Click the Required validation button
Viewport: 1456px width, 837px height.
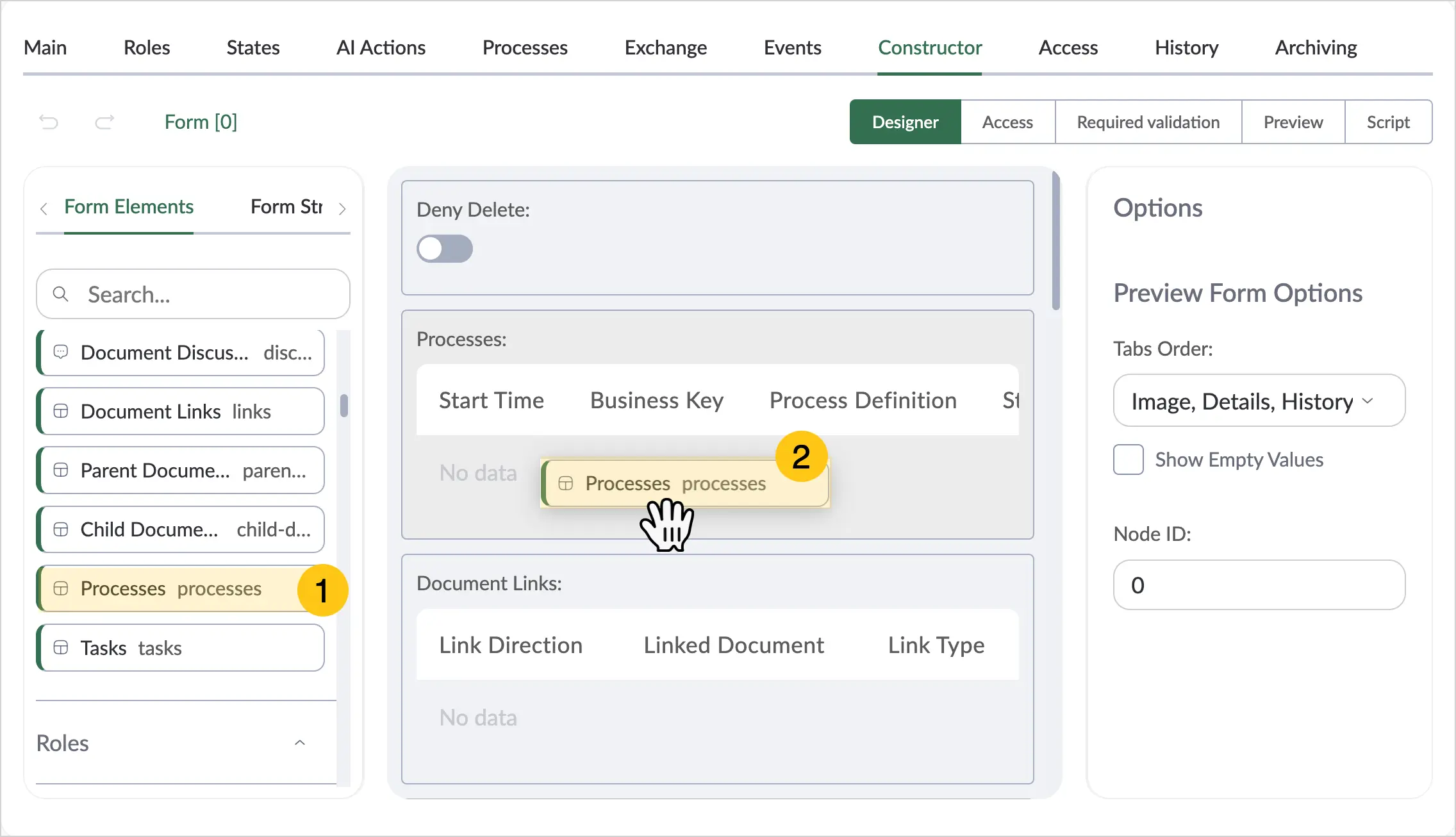[x=1148, y=122]
